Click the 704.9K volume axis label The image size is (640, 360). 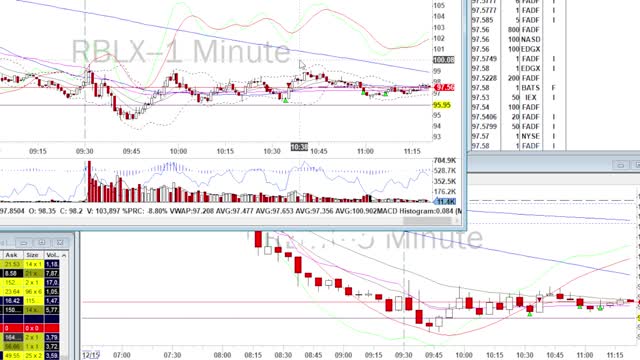444,160
